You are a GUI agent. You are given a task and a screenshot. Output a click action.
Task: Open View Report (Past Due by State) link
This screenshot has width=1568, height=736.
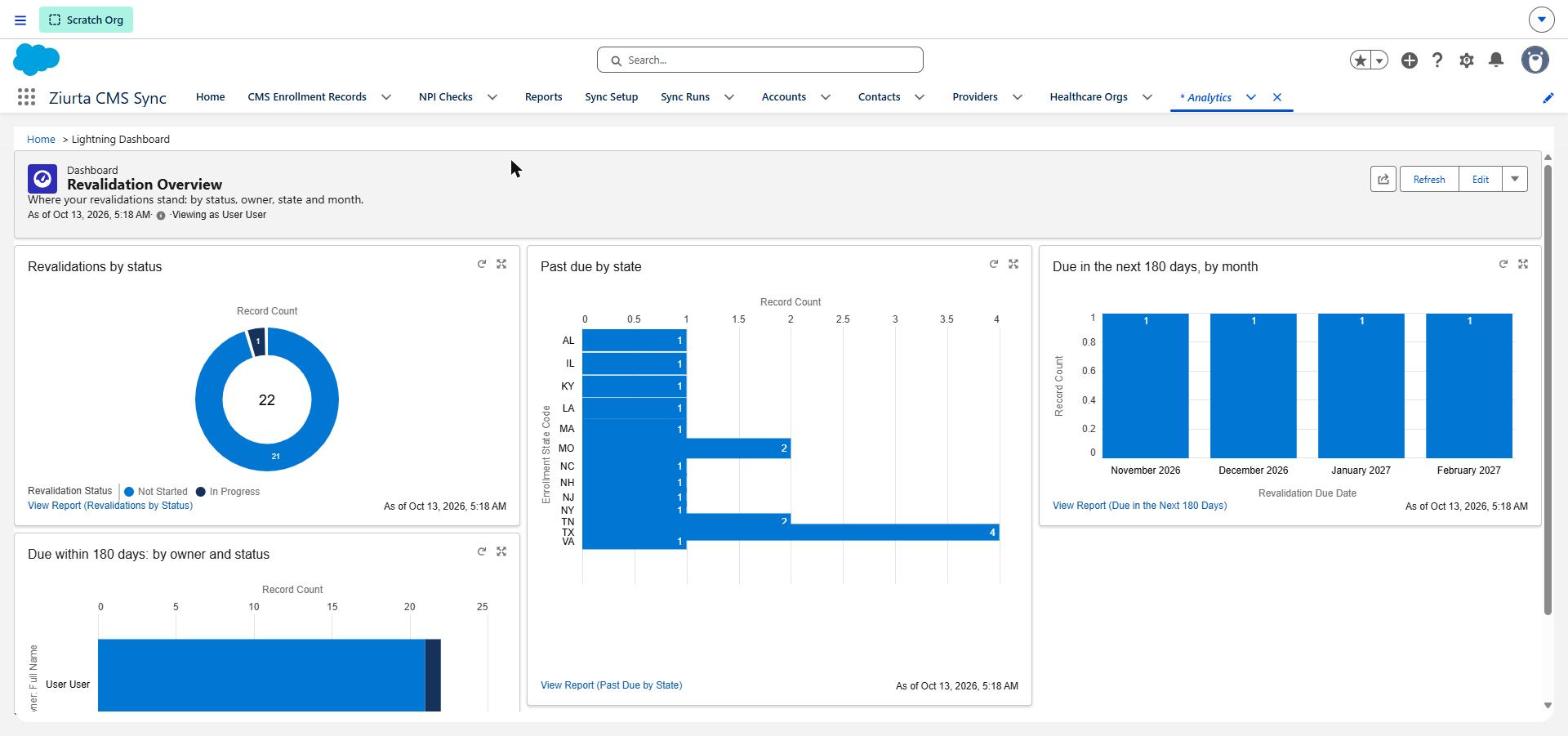coord(611,686)
